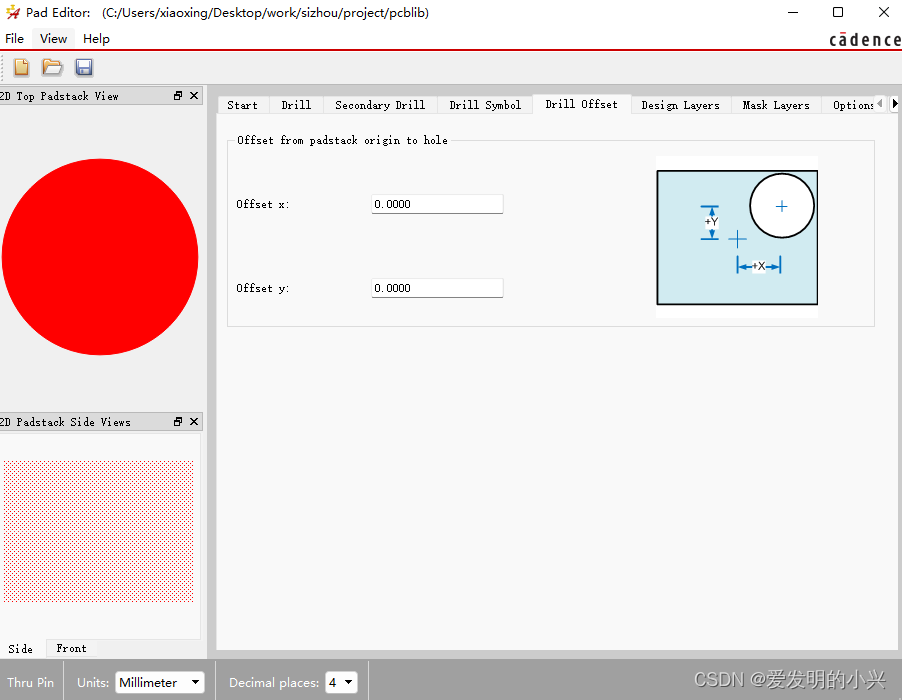The height and width of the screenshot is (700, 902).
Task: Click the 'Offset y:' label
Action: [262, 288]
